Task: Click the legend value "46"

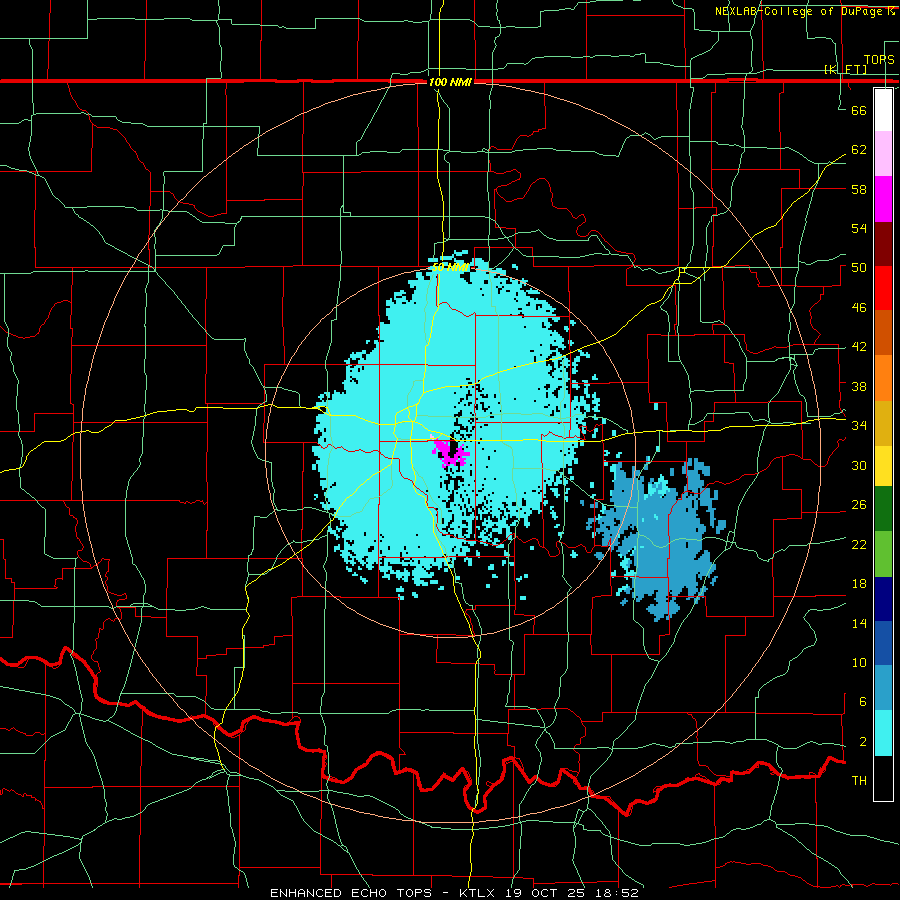Action: (859, 308)
